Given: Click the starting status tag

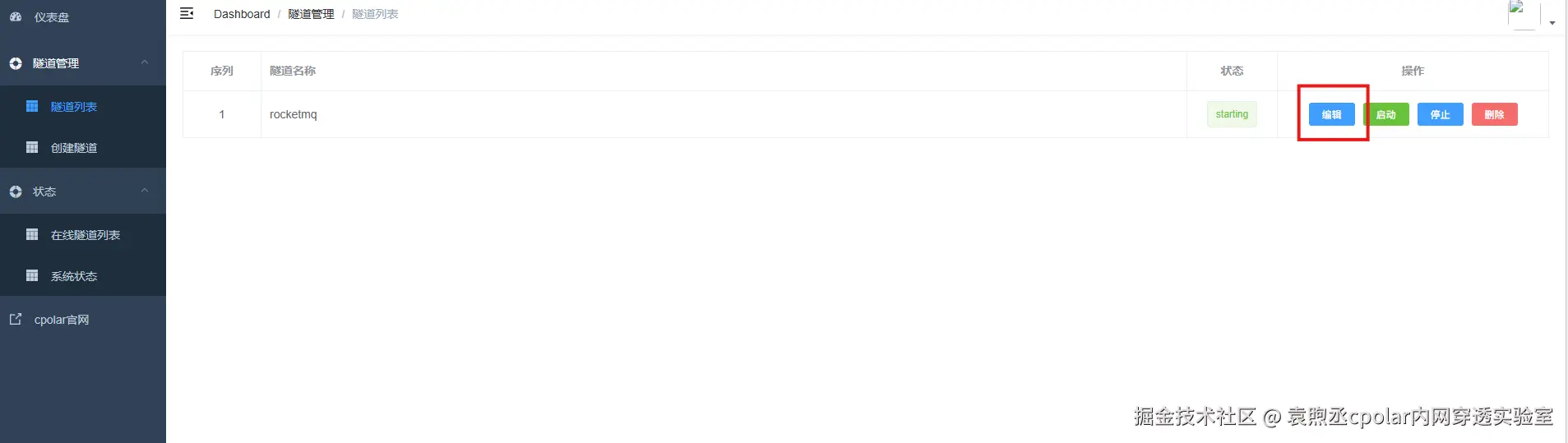Looking at the screenshot, I should (x=1232, y=114).
